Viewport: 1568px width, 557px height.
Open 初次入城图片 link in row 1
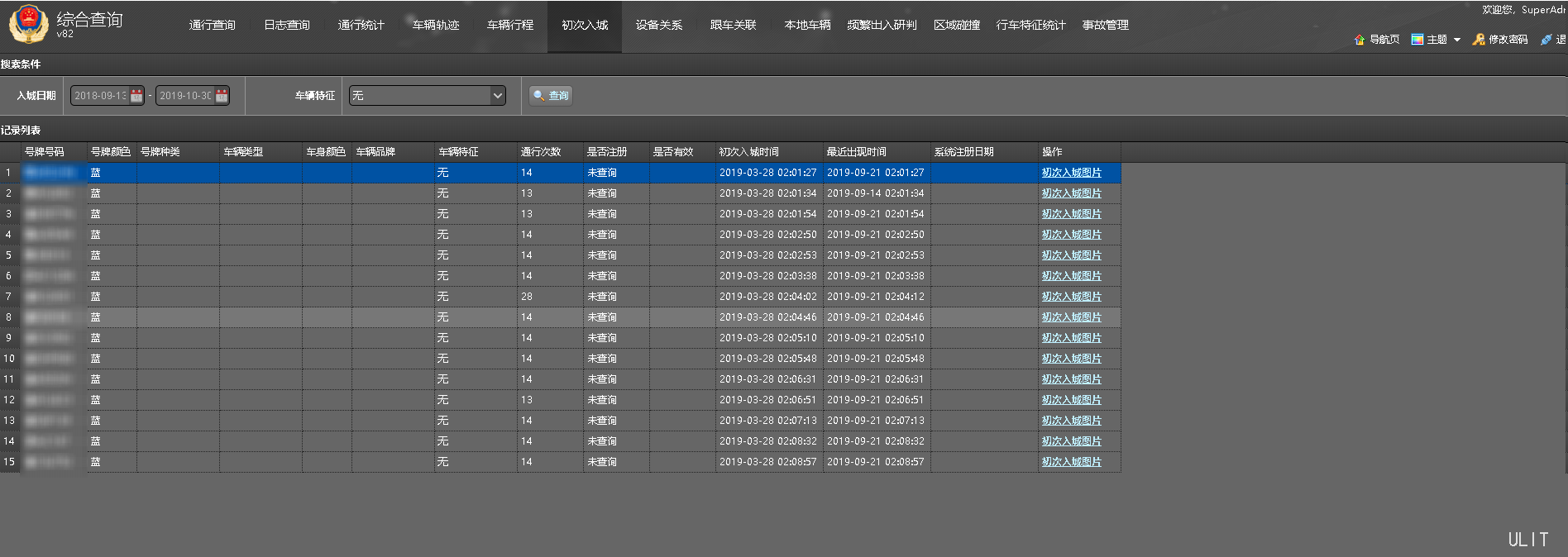(1071, 173)
